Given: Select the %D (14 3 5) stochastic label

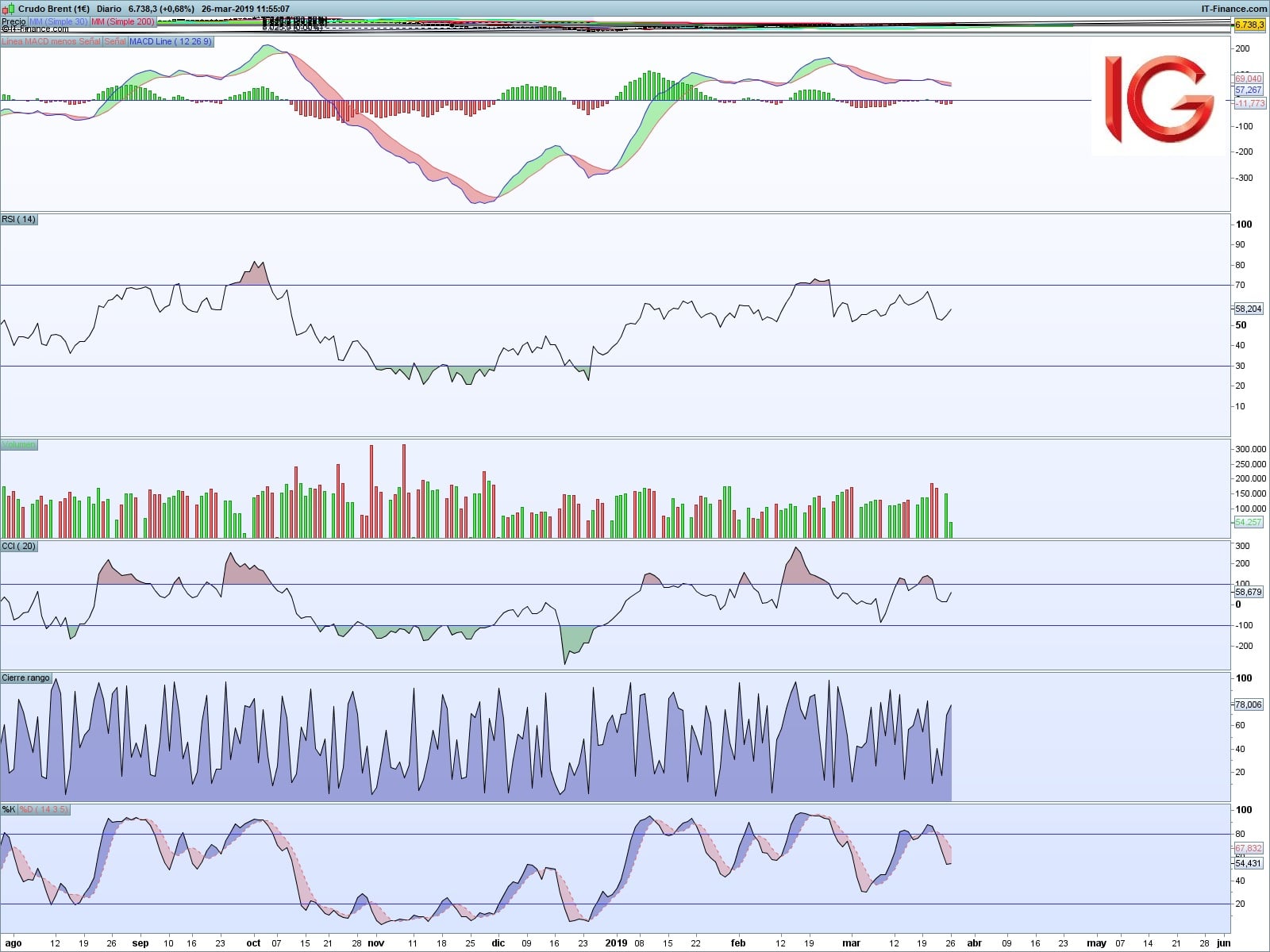Looking at the screenshot, I should tap(44, 809).
